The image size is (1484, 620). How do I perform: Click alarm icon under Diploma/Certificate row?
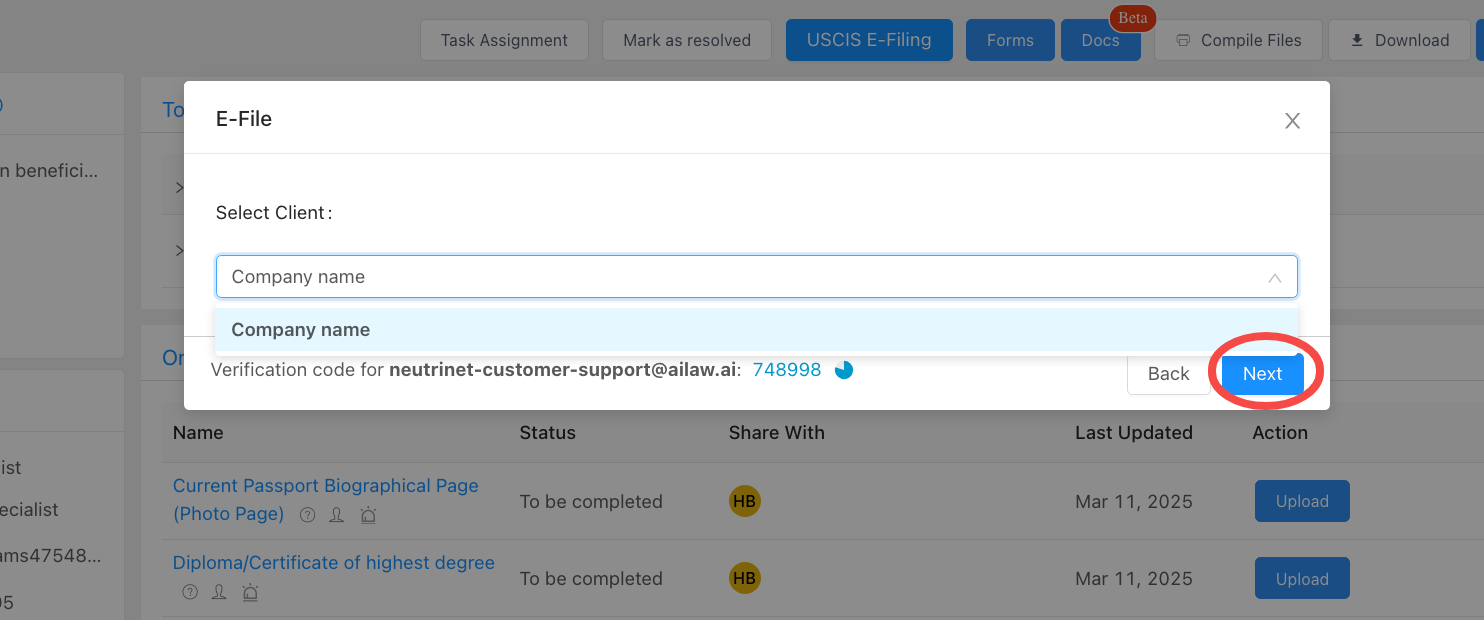pyautogui.click(x=250, y=592)
